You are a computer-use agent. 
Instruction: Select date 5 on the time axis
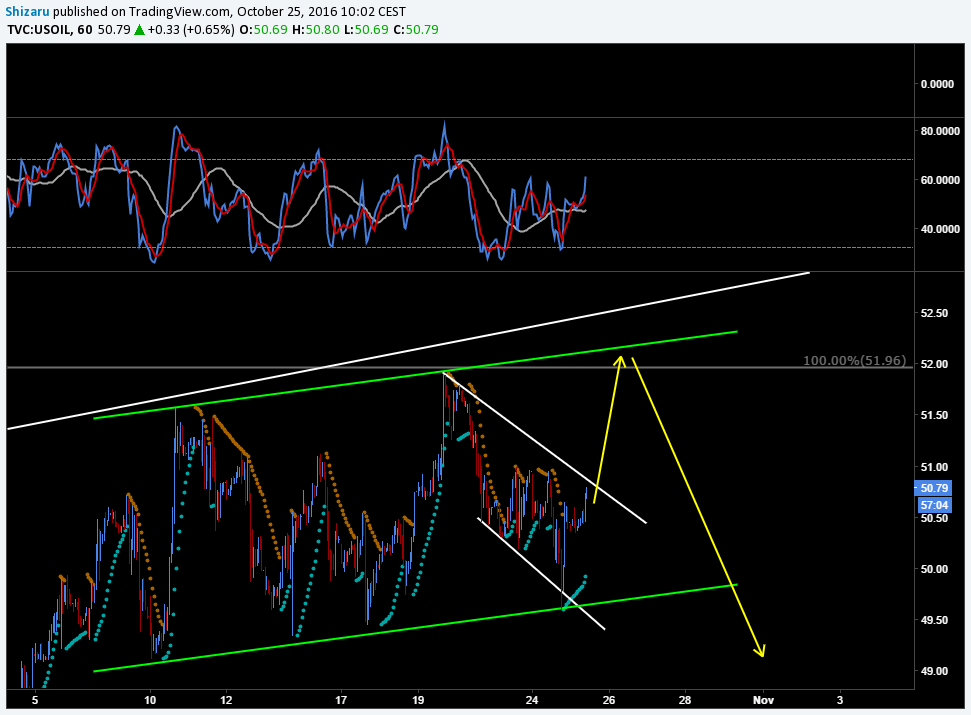tap(35, 700)
